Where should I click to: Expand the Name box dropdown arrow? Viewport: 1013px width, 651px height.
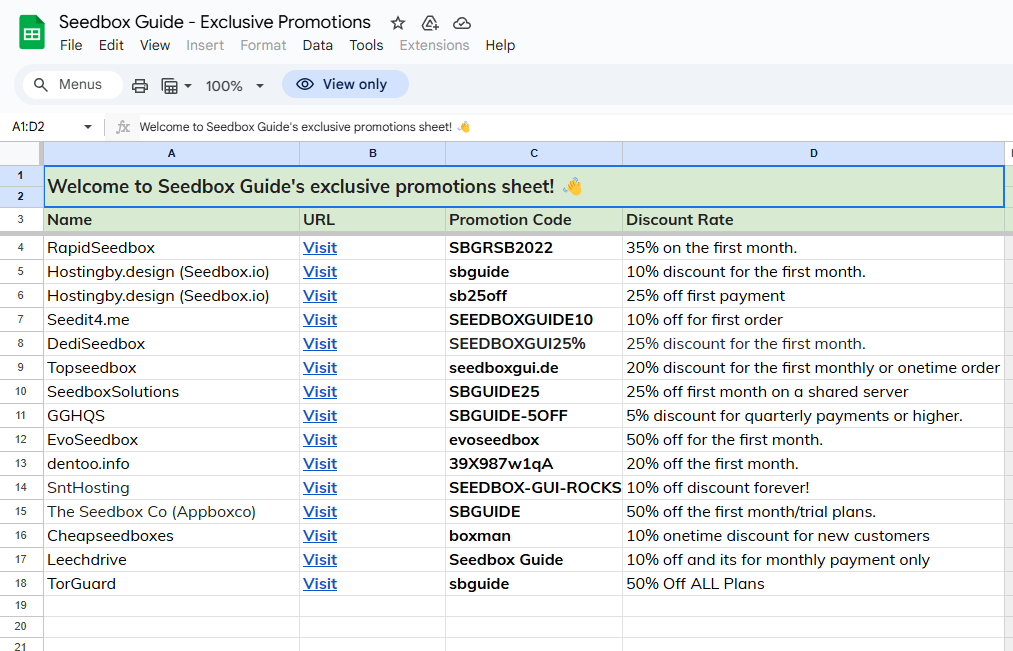(x=88, y=127)
